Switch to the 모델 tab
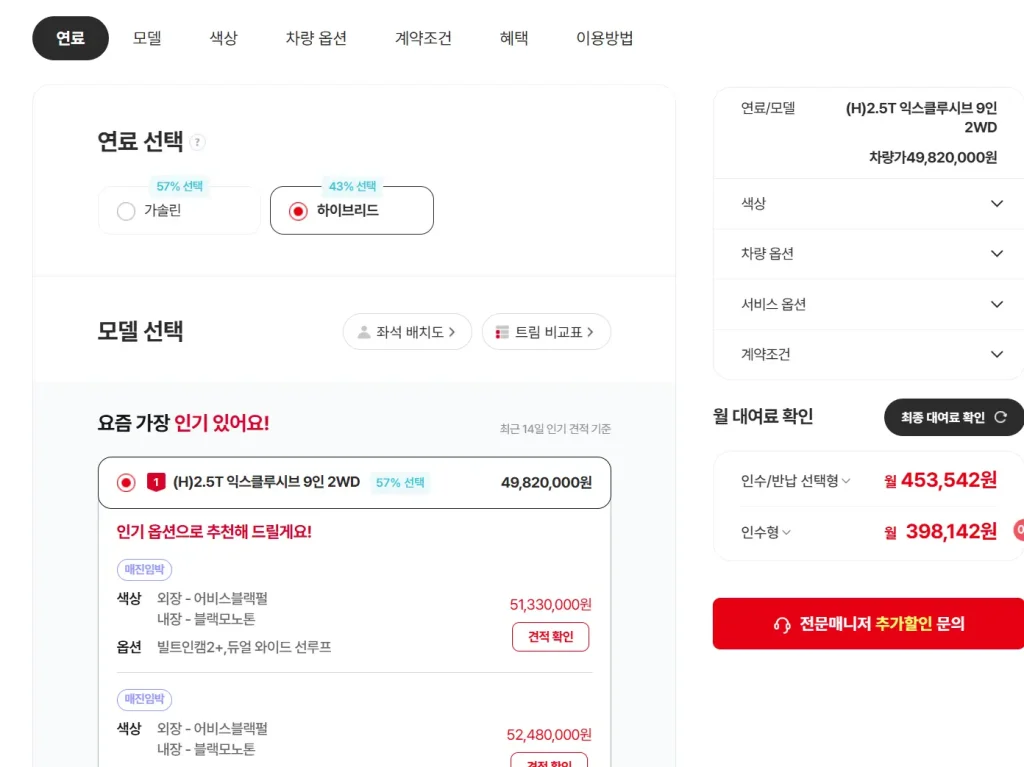Image resolution: width=1024 pixels, height=767 pixels. pyautogui.click(x=147, y=38)
